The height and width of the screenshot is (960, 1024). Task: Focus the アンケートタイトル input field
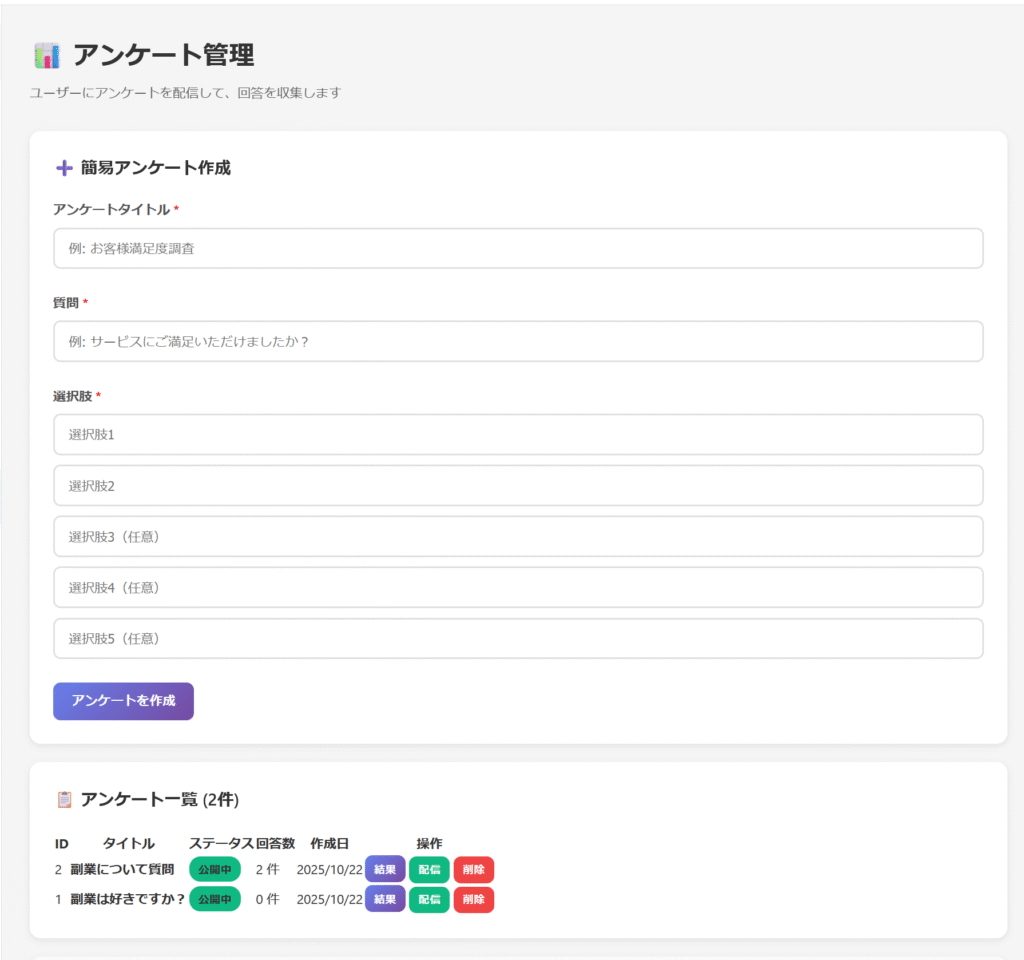coord(518,248)
